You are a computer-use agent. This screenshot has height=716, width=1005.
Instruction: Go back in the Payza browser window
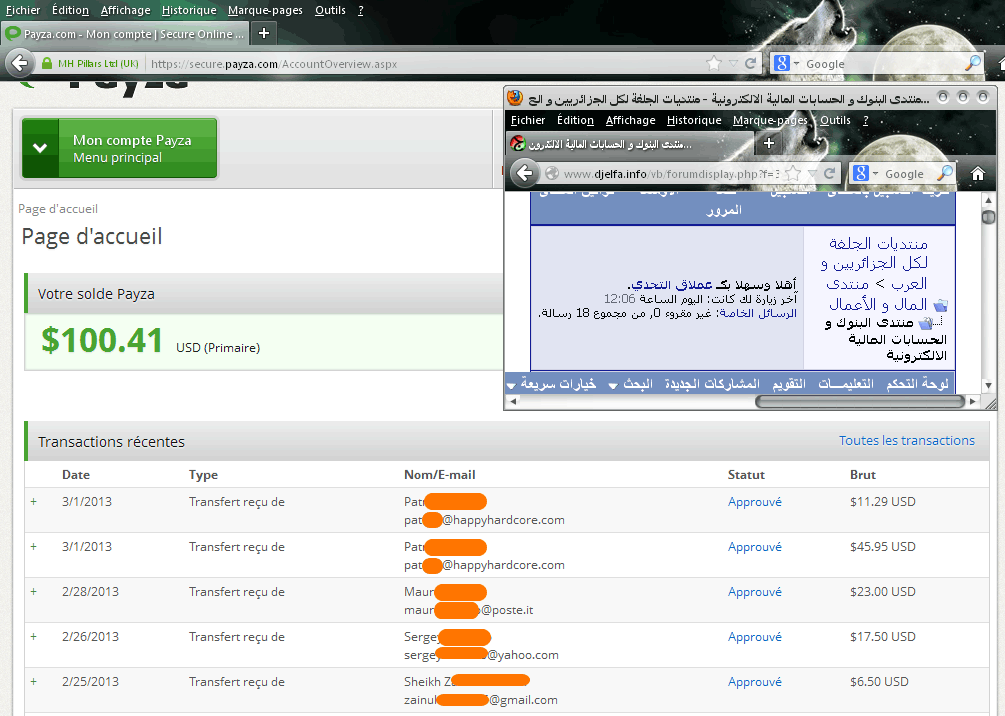(x=20, y=63)
